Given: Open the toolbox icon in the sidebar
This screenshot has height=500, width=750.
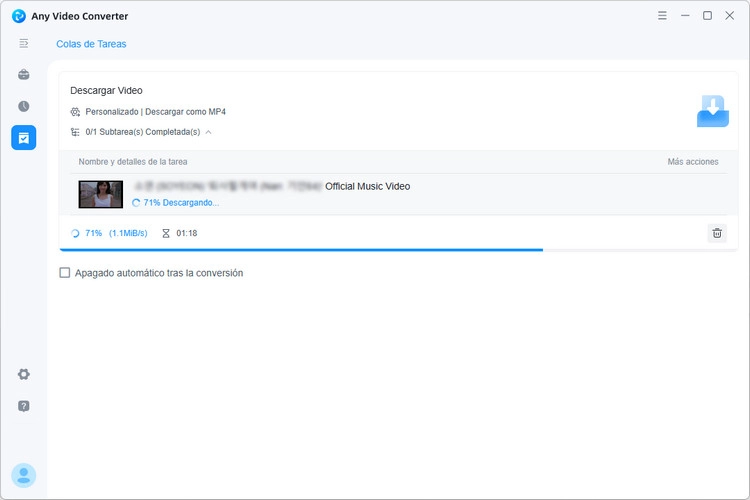Looking at the screenshot, I should coord(23,75).
